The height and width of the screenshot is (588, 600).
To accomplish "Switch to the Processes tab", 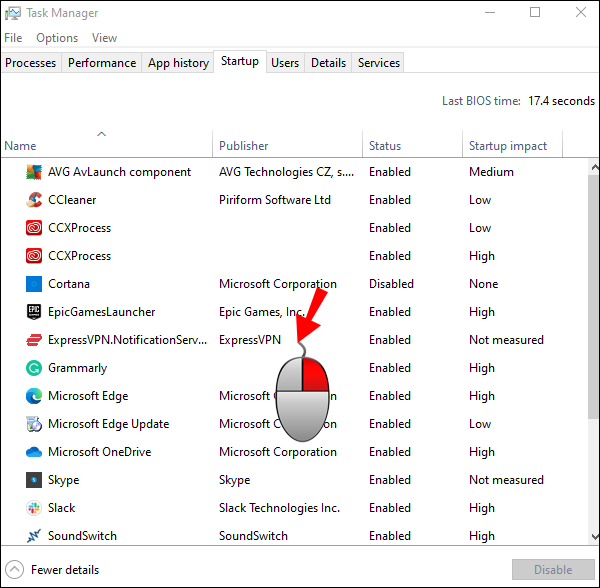I will point(31,63).
